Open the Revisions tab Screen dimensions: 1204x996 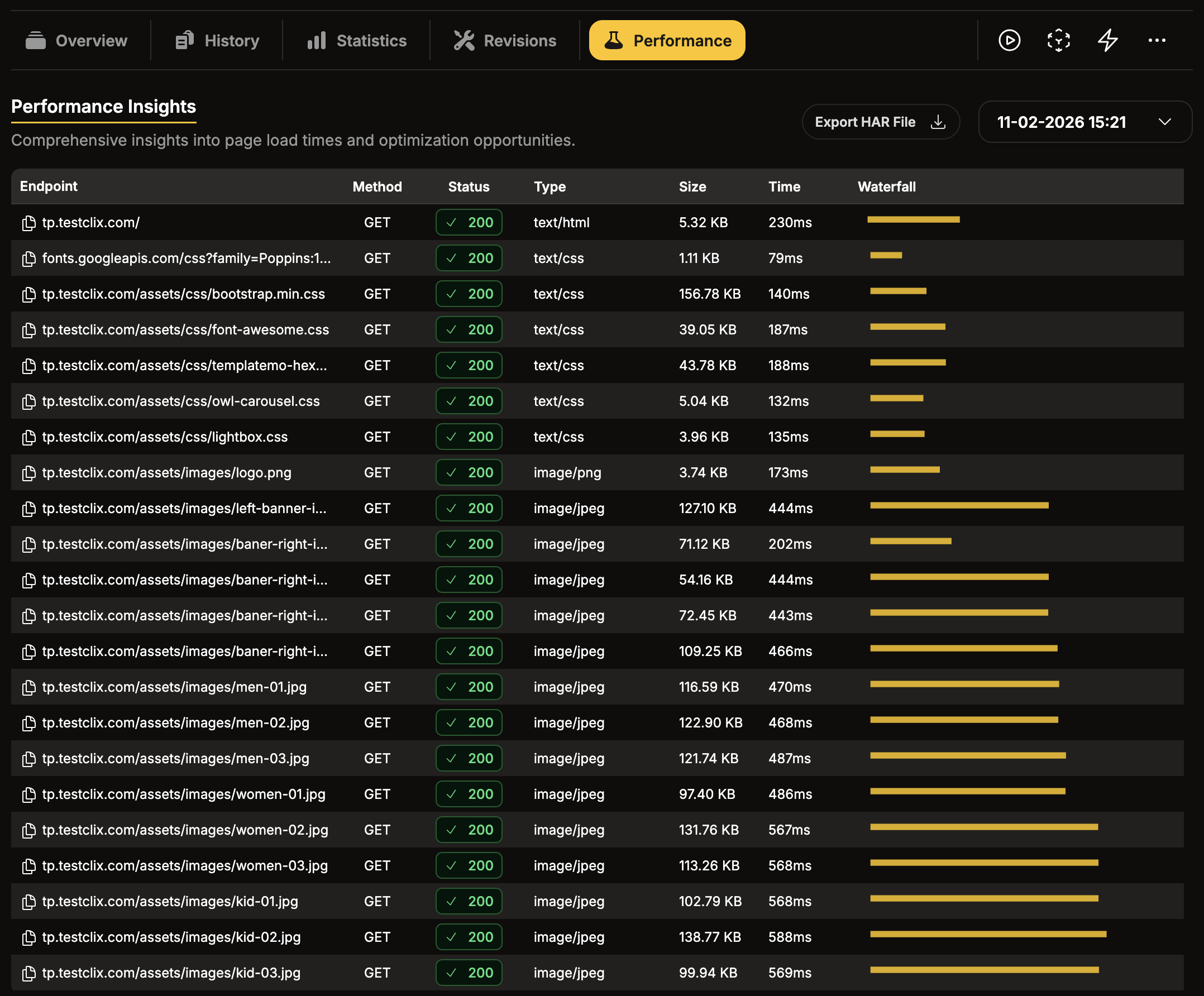(504, 40)
